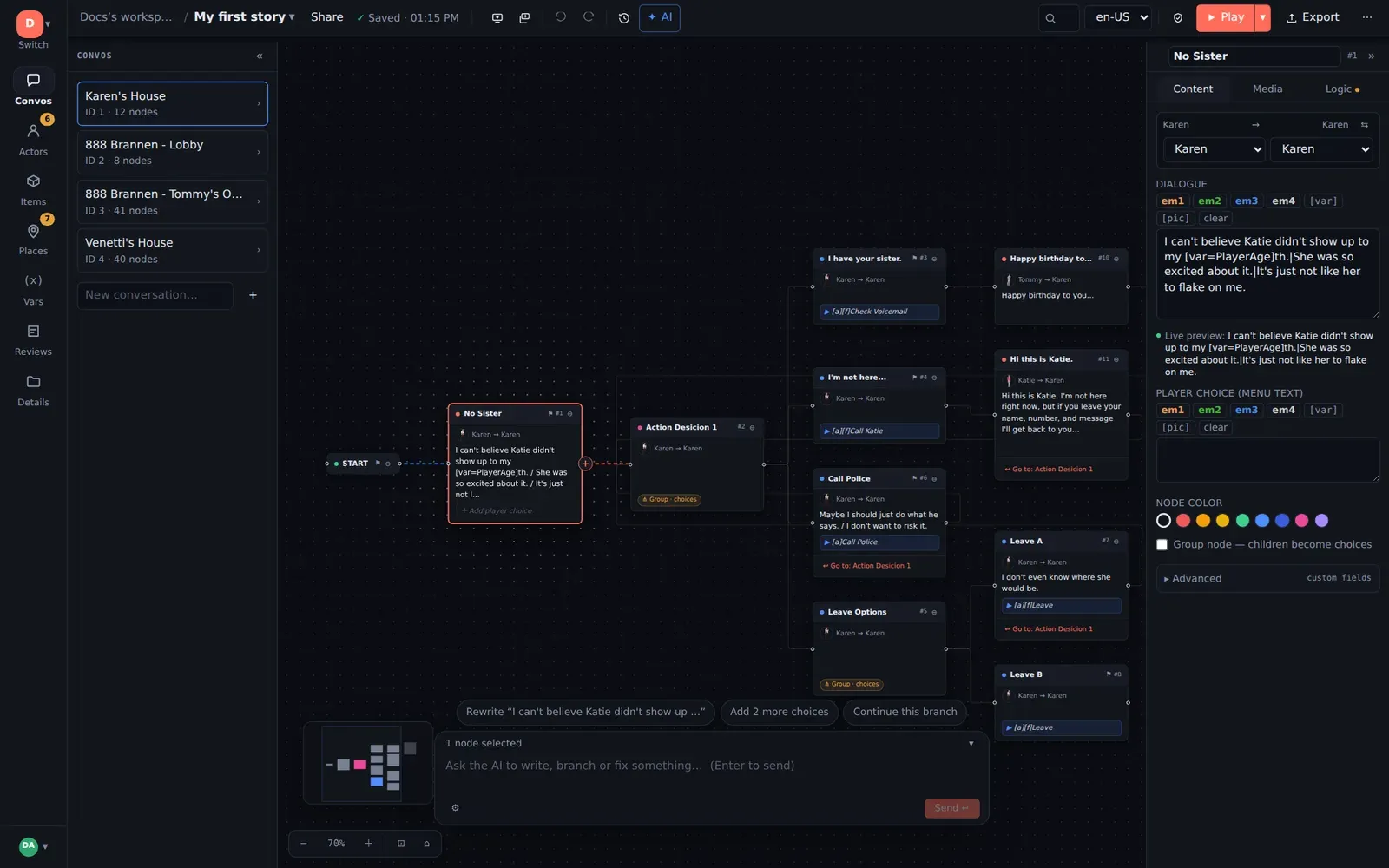The image size is (1389, 868).
Task: Click the undo arrow icon
Action: 560,17
